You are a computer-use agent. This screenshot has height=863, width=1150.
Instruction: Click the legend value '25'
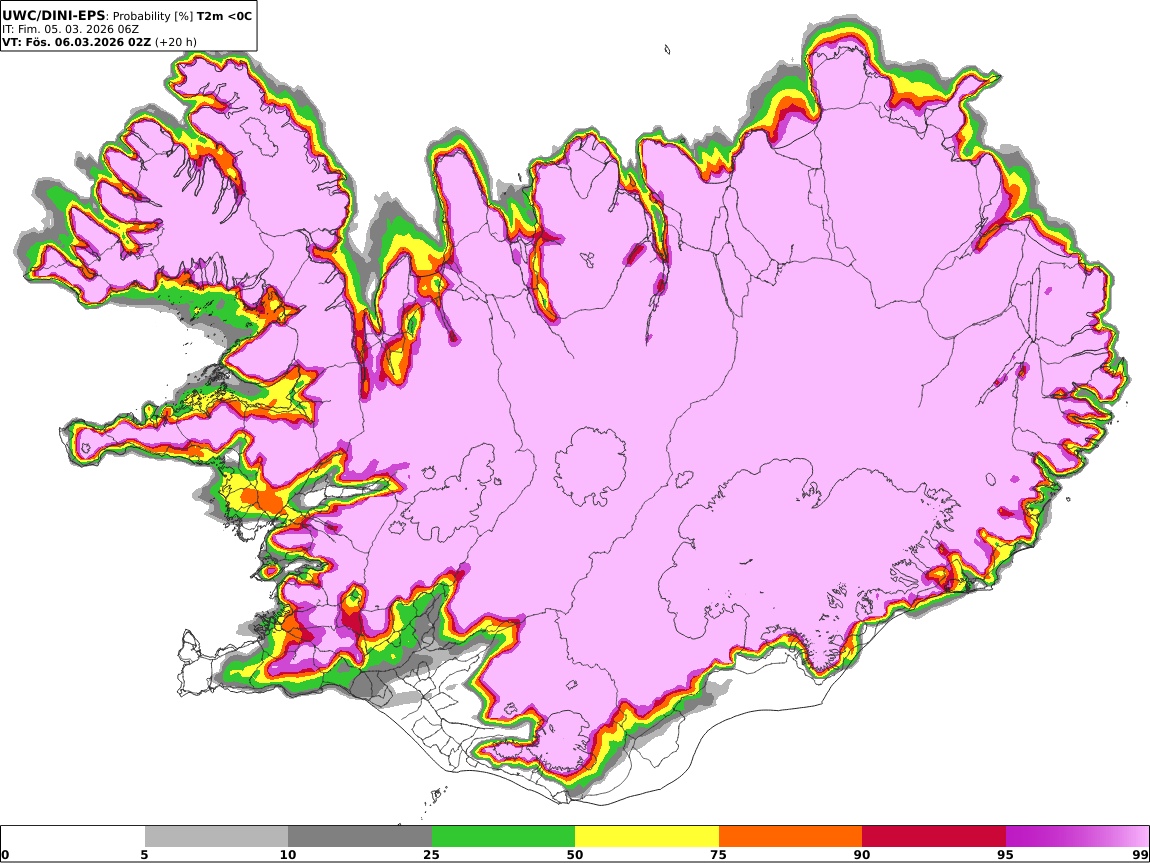pos(431,854)
